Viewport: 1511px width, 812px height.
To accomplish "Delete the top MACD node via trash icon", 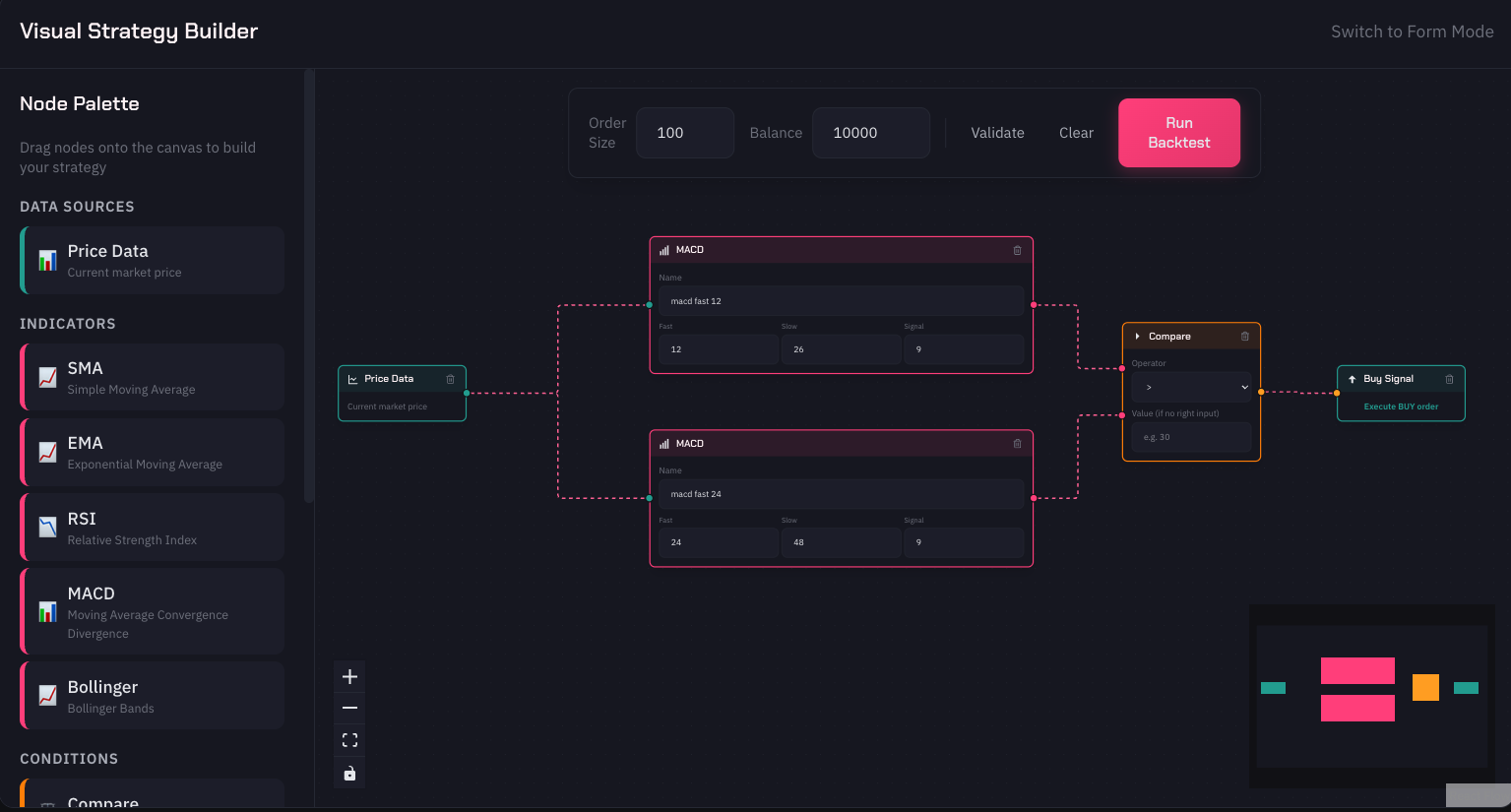I will coord(1017,250).
